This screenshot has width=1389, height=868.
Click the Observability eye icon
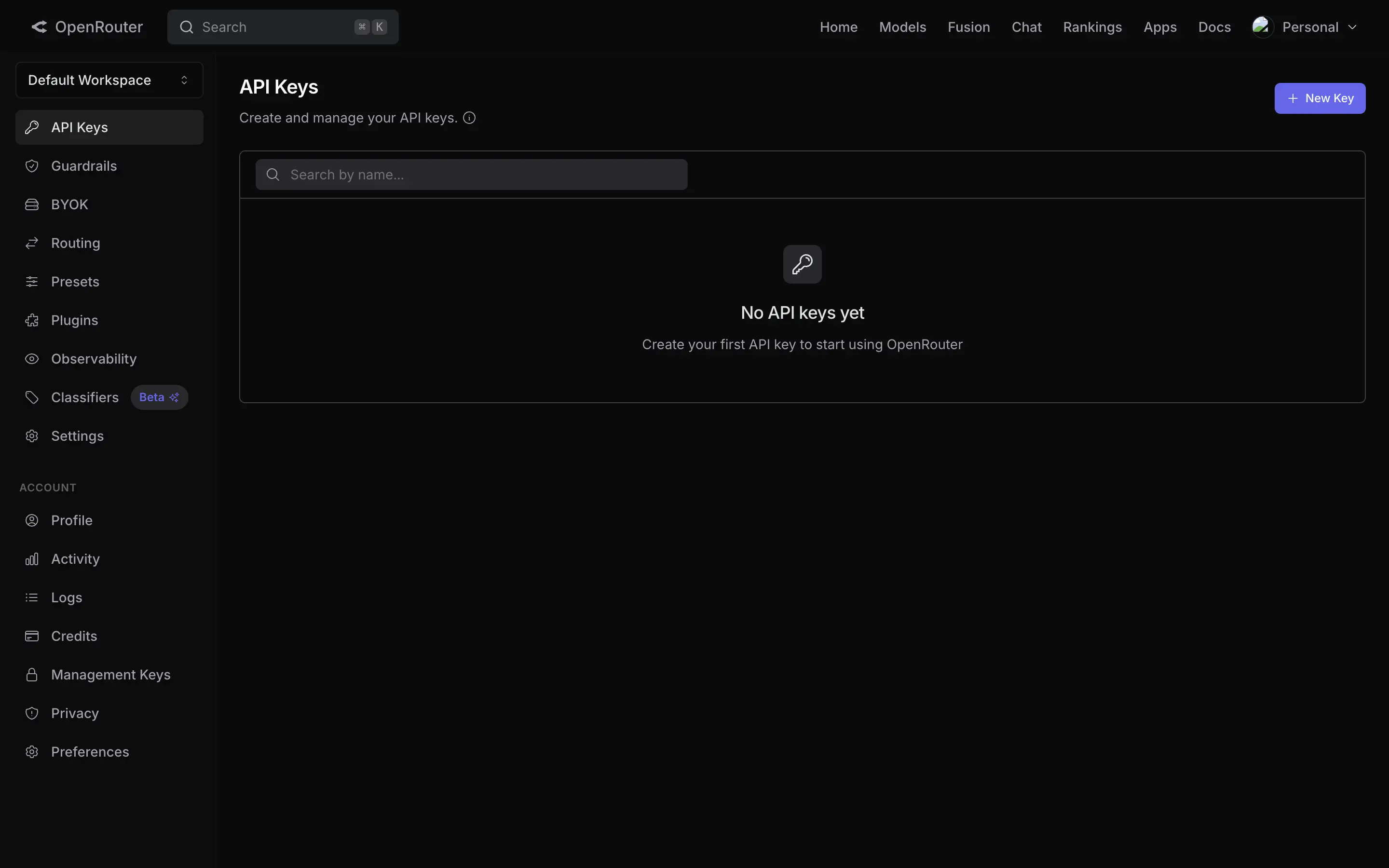pos(32,359)
